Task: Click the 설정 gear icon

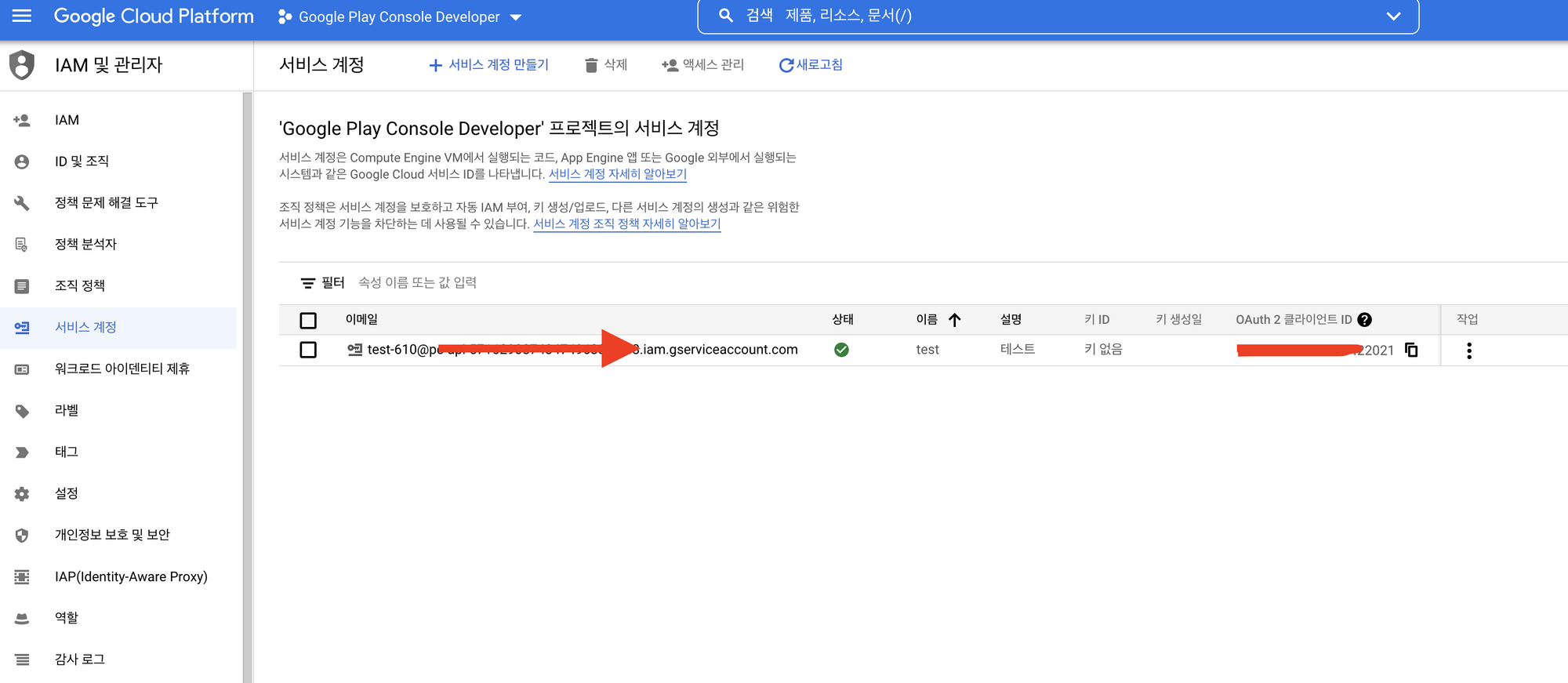Action: click(22, 494)
